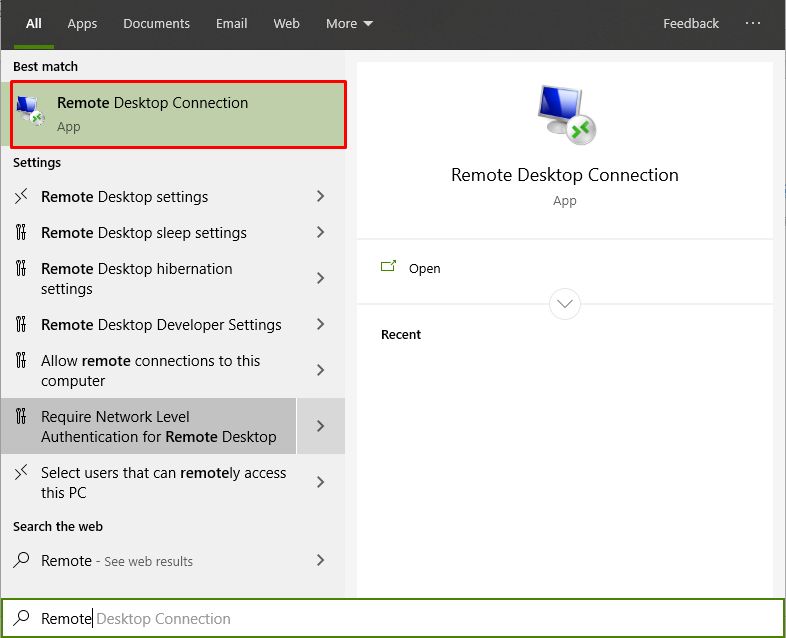
Task: Switch to the Web tab
Action: (x=286, y=24)
